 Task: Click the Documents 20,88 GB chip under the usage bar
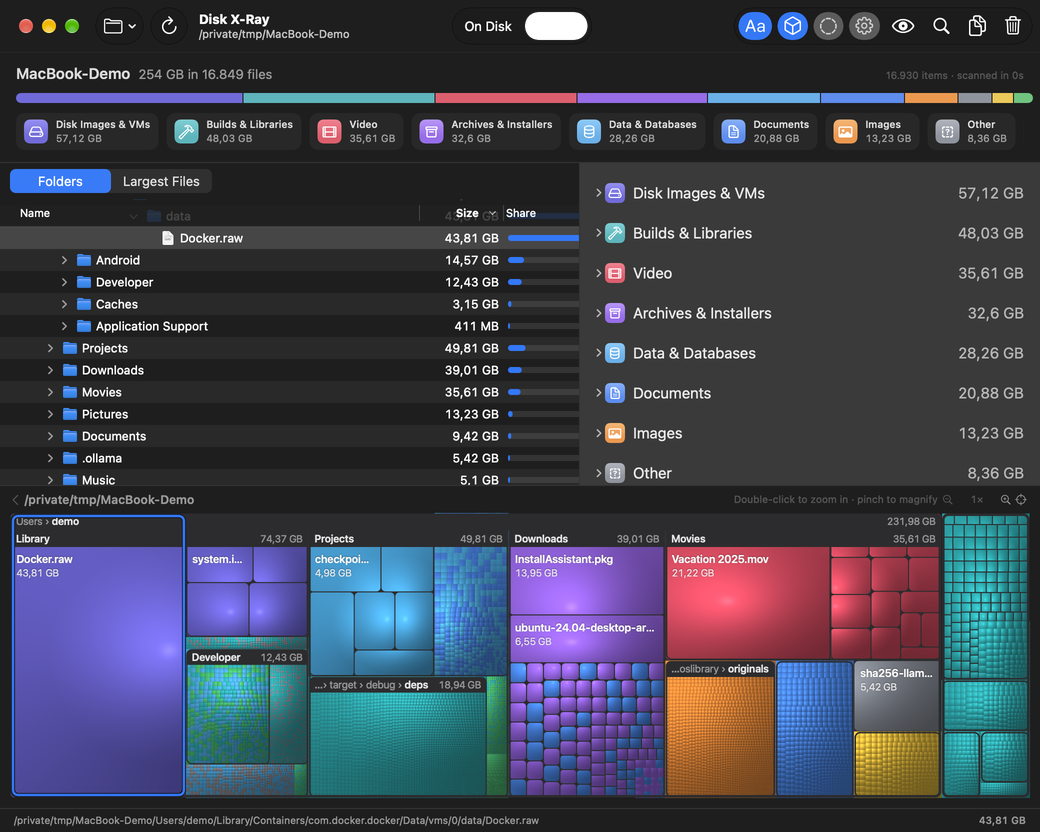pos(765,131)
